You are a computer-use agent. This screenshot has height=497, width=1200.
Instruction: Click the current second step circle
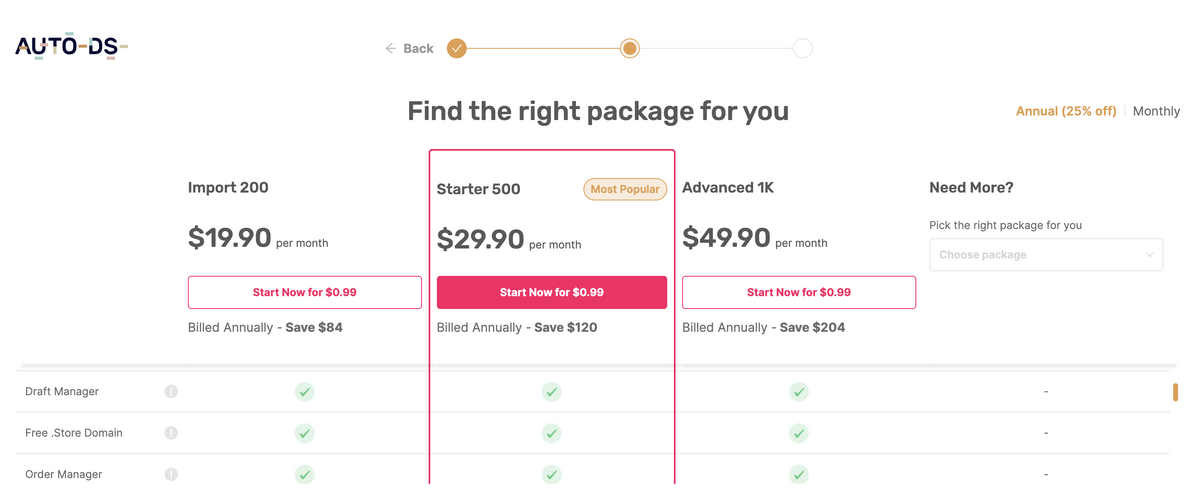coord(629,48)
